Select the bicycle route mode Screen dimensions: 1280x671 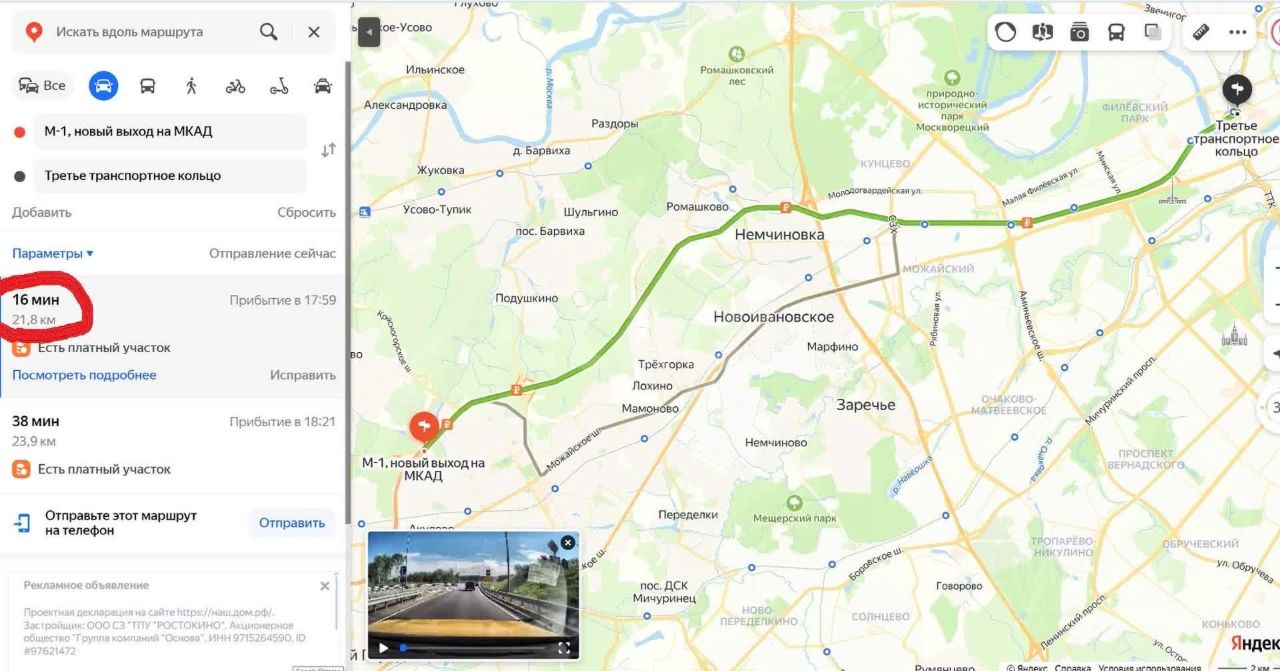[235, 86]
